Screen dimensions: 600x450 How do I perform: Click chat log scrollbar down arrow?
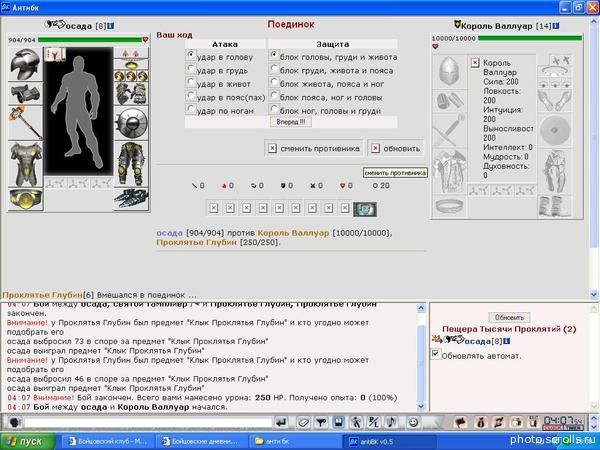[x=421, y=406]
